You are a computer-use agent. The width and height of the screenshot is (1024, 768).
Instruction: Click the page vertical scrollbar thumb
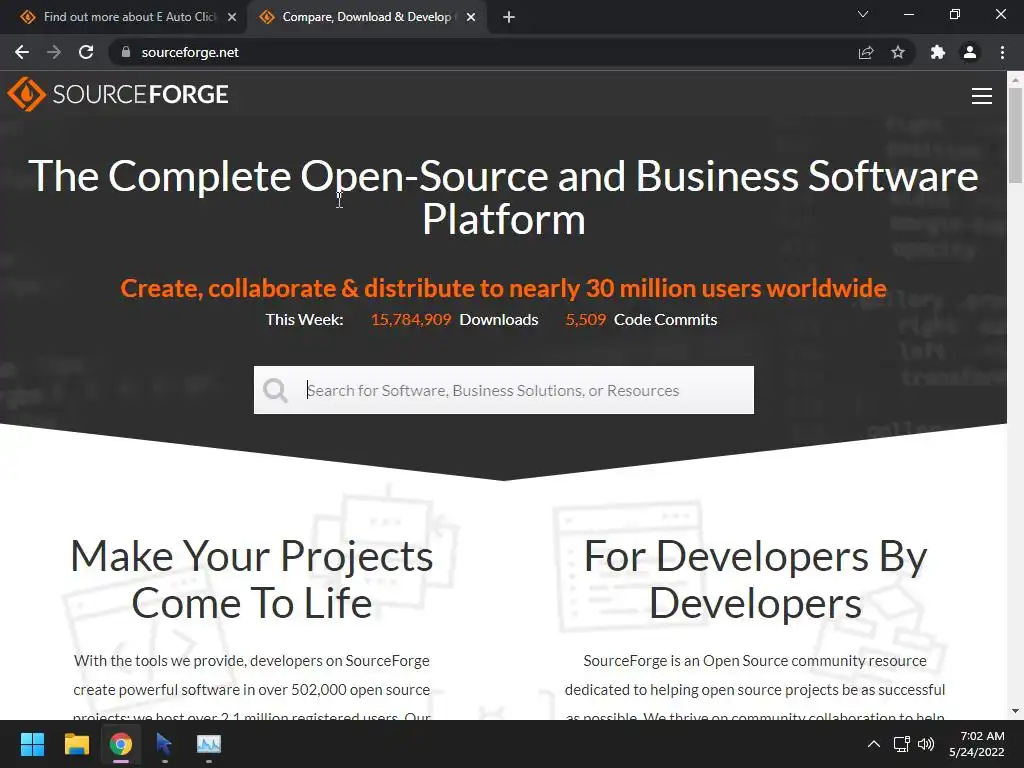coord(1015,135)
